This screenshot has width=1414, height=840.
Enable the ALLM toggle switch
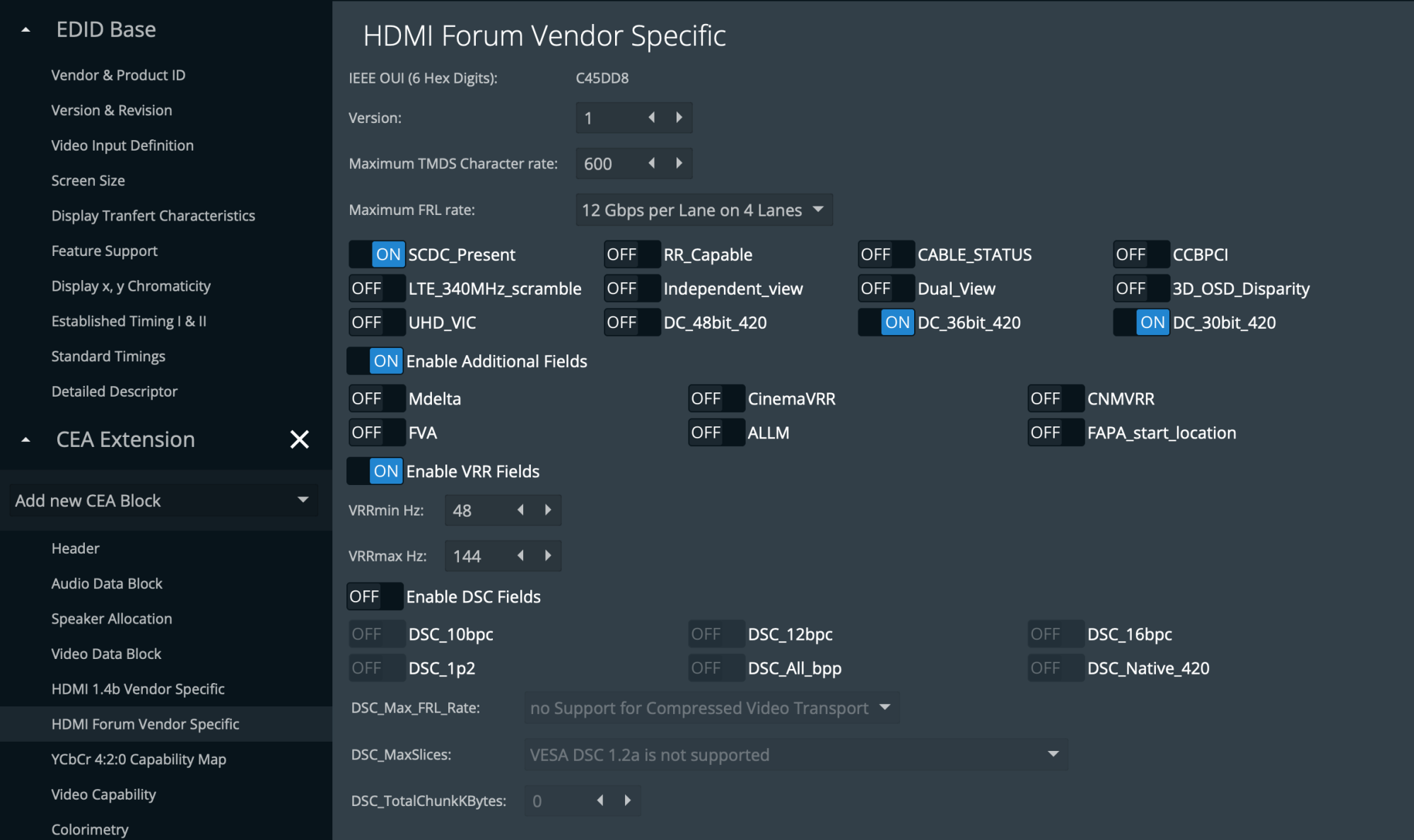[x=716, y=433]
